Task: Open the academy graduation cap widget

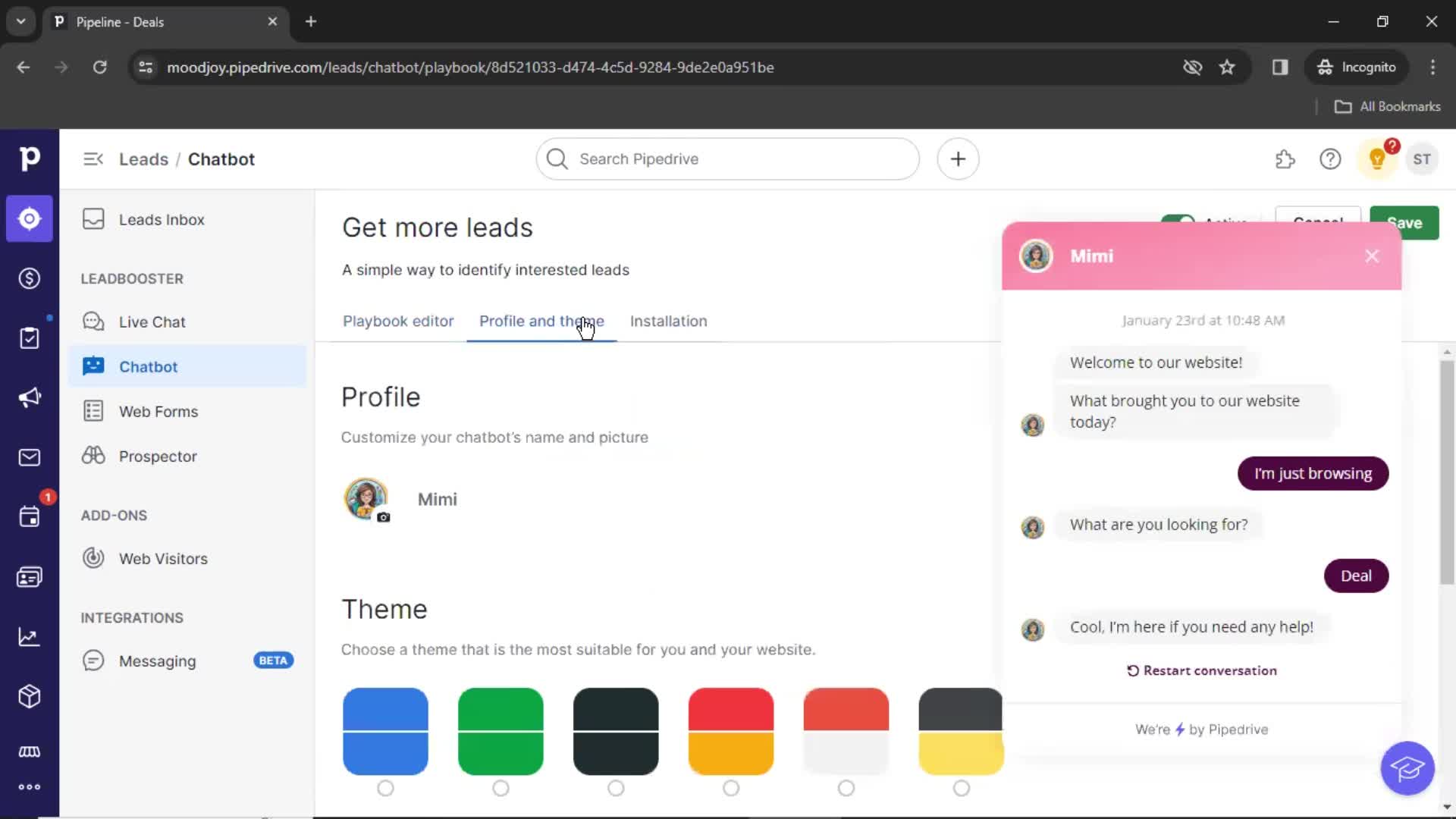Action: coord(1407,768)
